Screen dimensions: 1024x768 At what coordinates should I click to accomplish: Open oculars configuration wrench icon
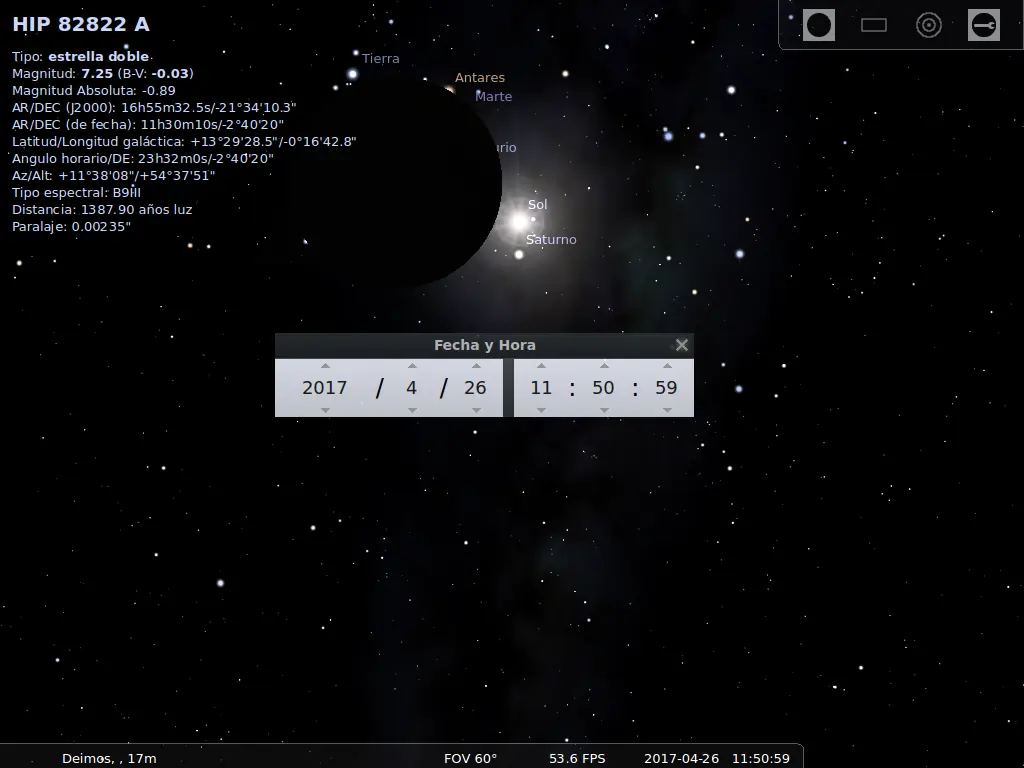point(984,25)
